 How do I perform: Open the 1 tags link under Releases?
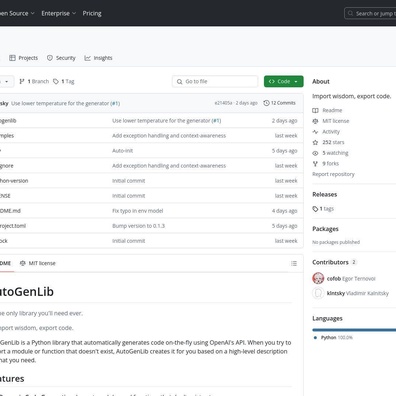pyautogui.click(x=327, y=209)
